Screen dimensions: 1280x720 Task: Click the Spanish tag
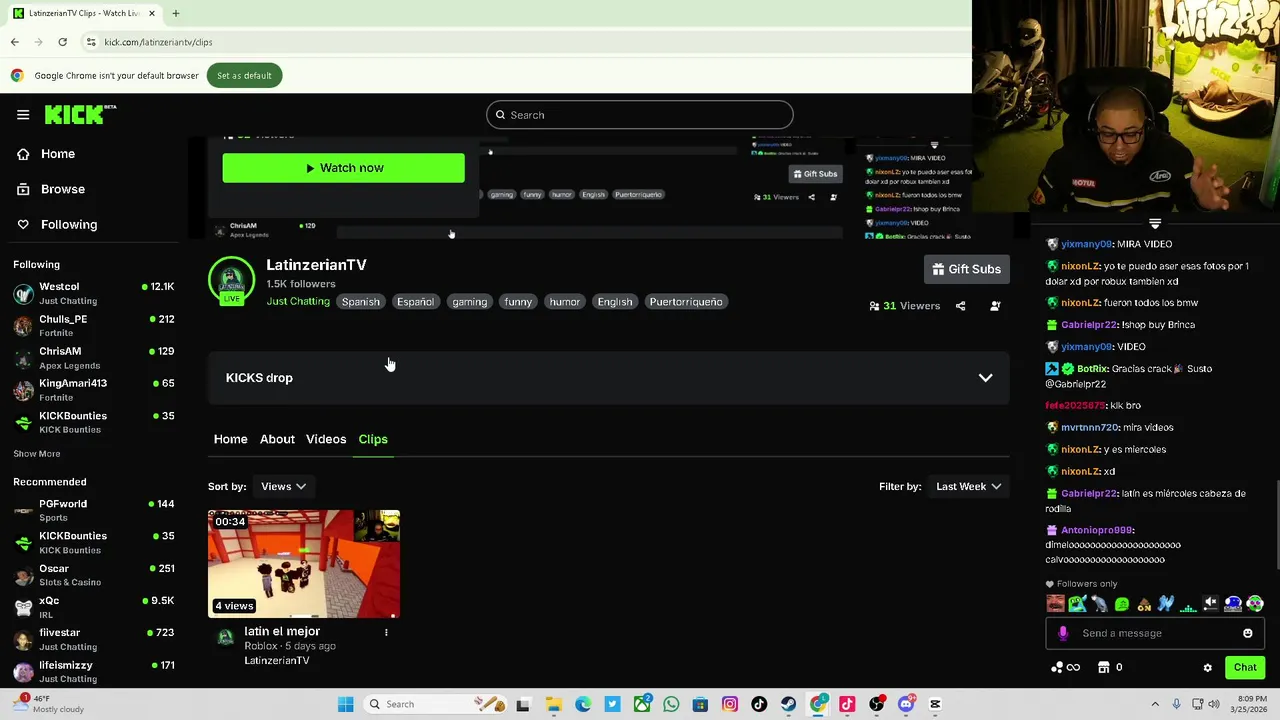361,302
